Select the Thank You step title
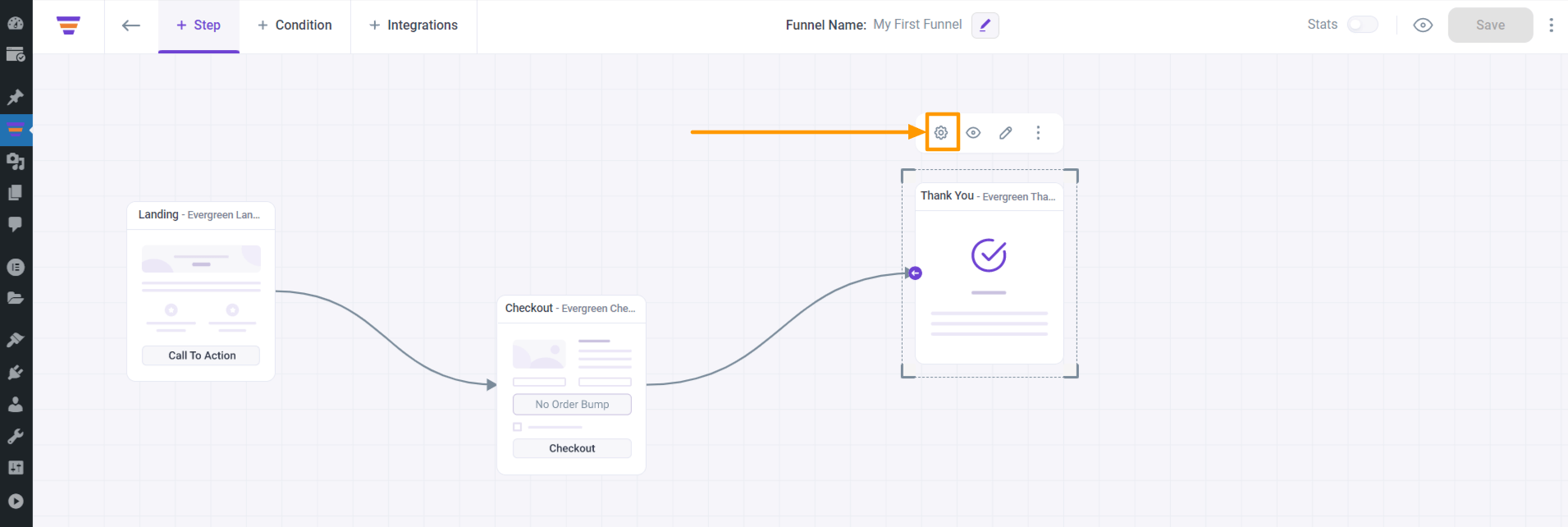The height and width of the screenshot is (527, 1568). coord(988,196)
